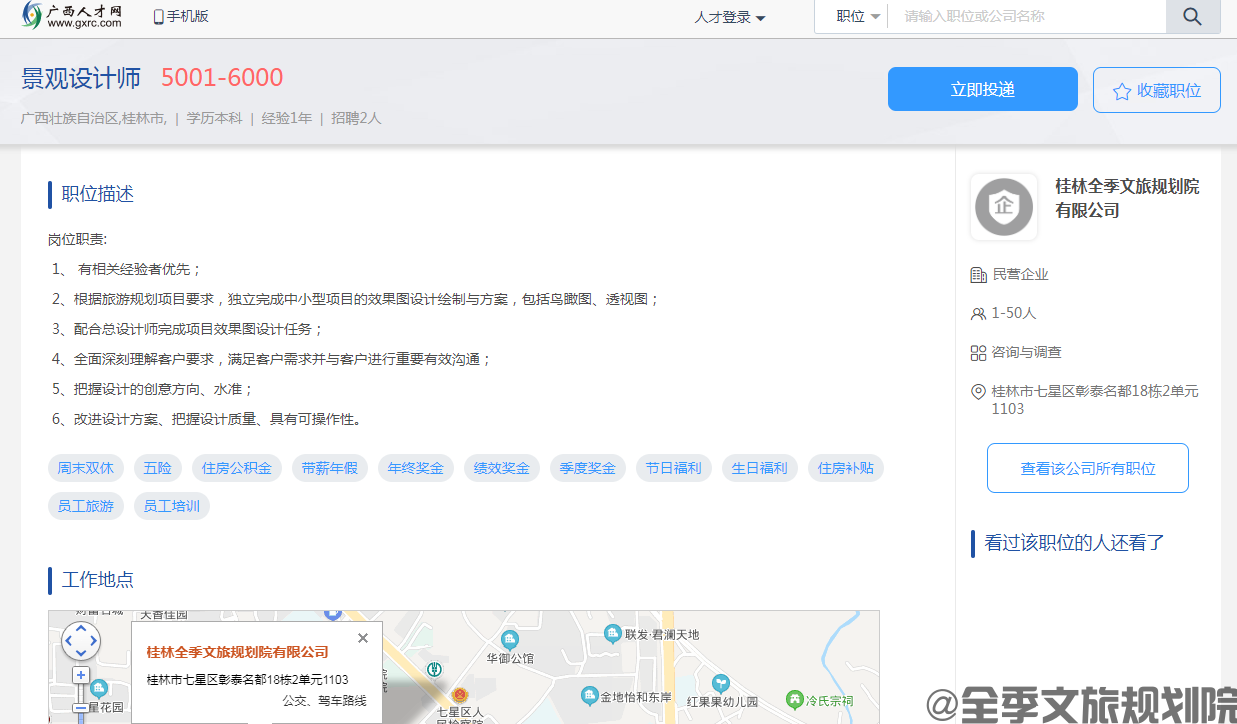Click the company shield logo thumbnail

click(x=1004, y=207)
